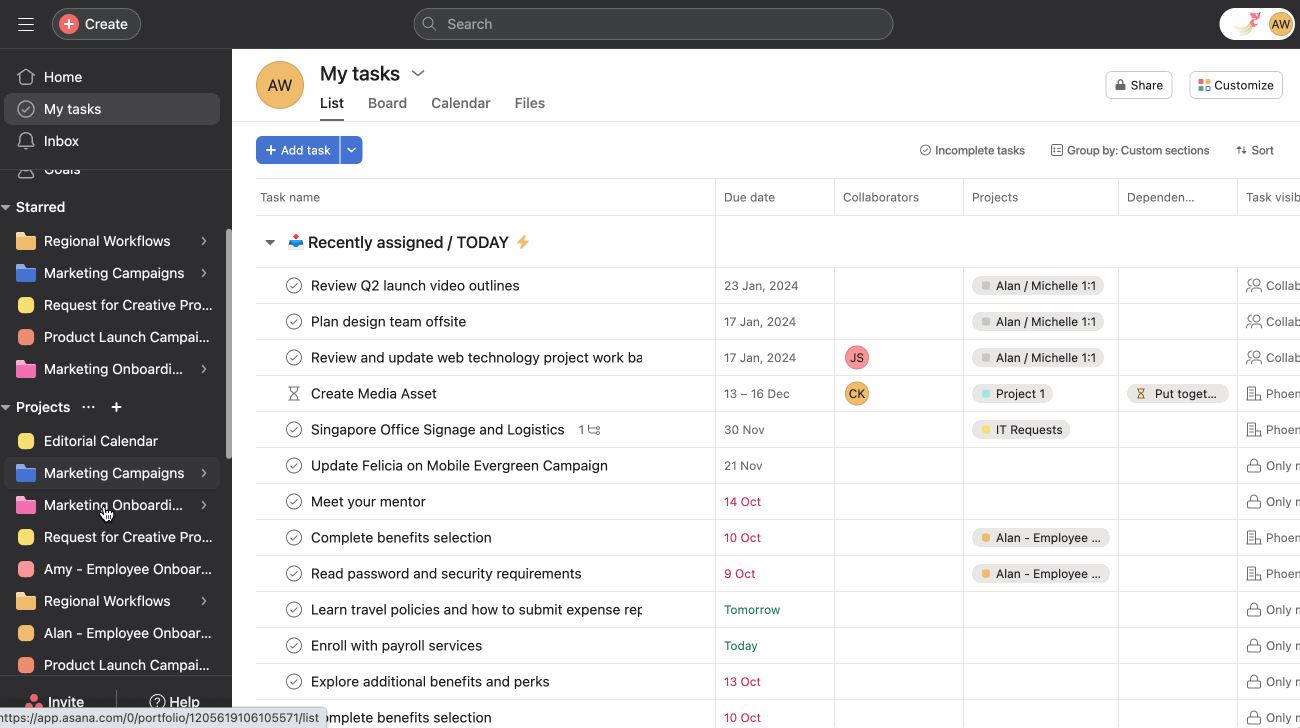This screenshot has width=1300, height=728.
Task: Check off Explore additional benefits and perks
Action: pyautogui.click(x=294, y=682)
